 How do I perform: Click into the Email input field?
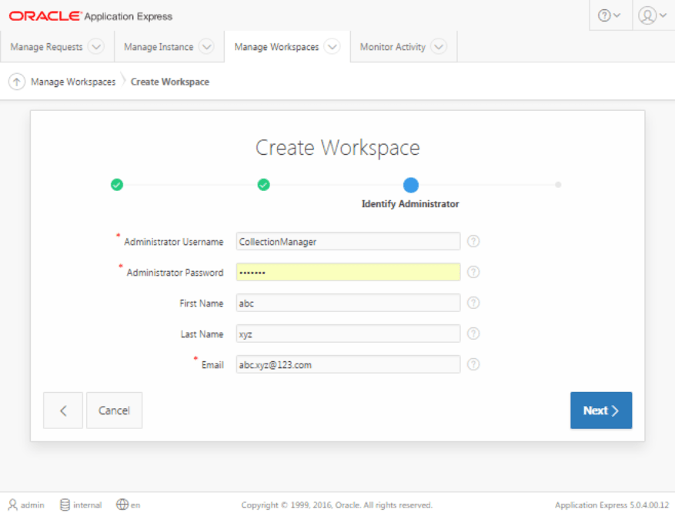click(348, 365)
